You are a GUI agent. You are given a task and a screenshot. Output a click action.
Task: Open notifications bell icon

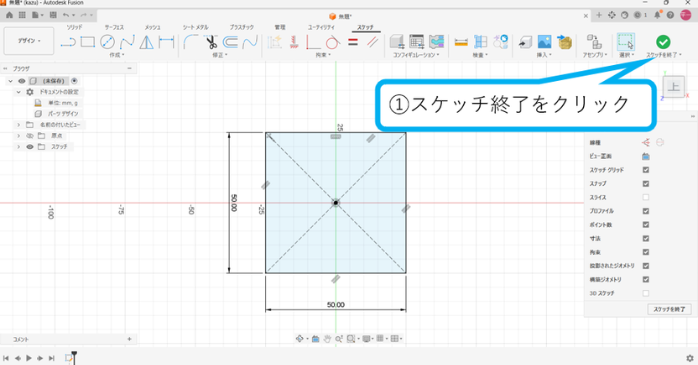tap(657, 15)
